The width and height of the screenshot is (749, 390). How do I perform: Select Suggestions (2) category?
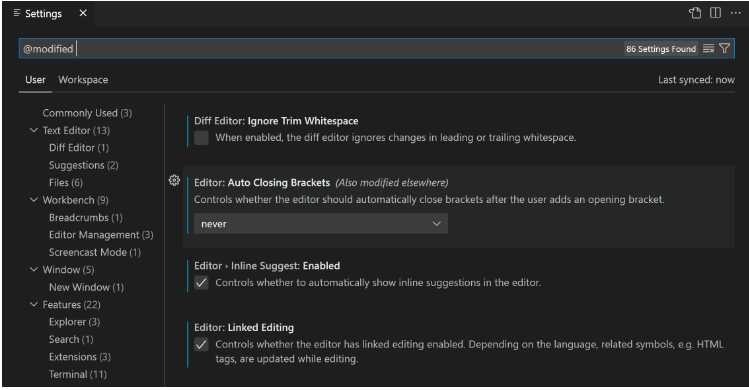pos(84,165)
